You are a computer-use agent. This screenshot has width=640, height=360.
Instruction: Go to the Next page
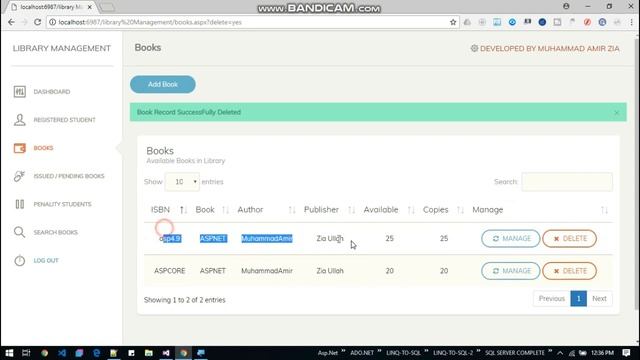click(x=599, y=298)
